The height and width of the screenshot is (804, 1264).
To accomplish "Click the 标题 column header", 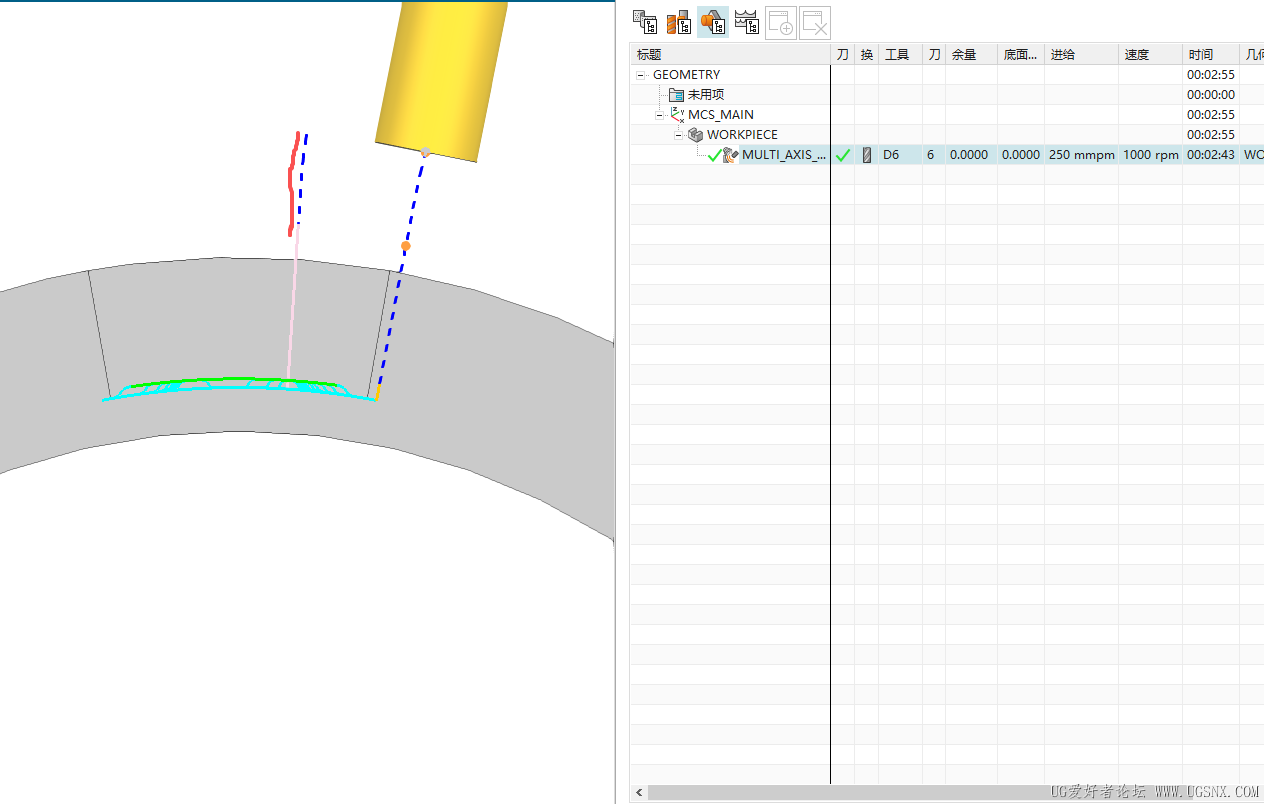I will [x=731, y=55].
